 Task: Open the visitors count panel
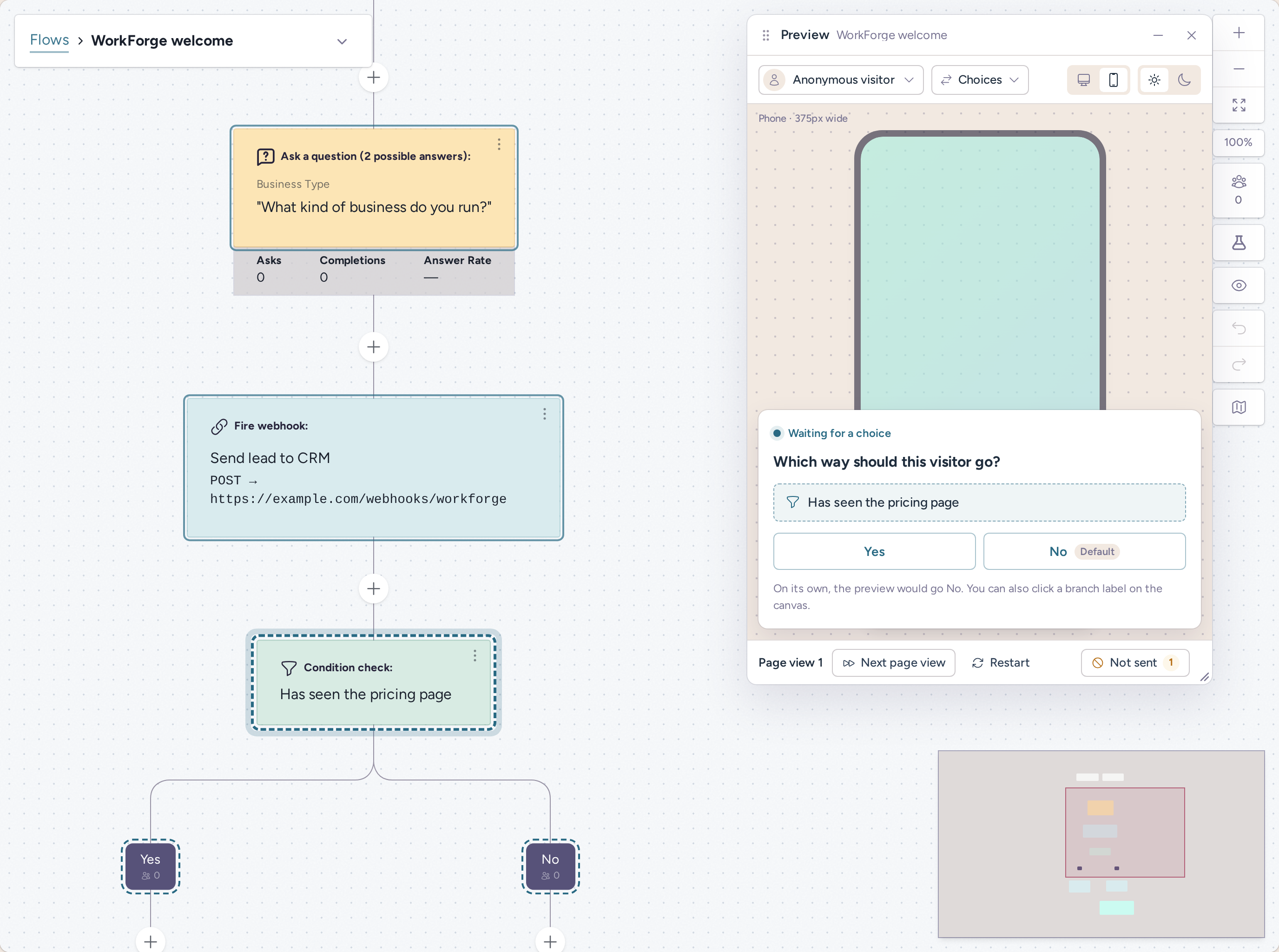pyautogui.click(x=1239, y=190)
